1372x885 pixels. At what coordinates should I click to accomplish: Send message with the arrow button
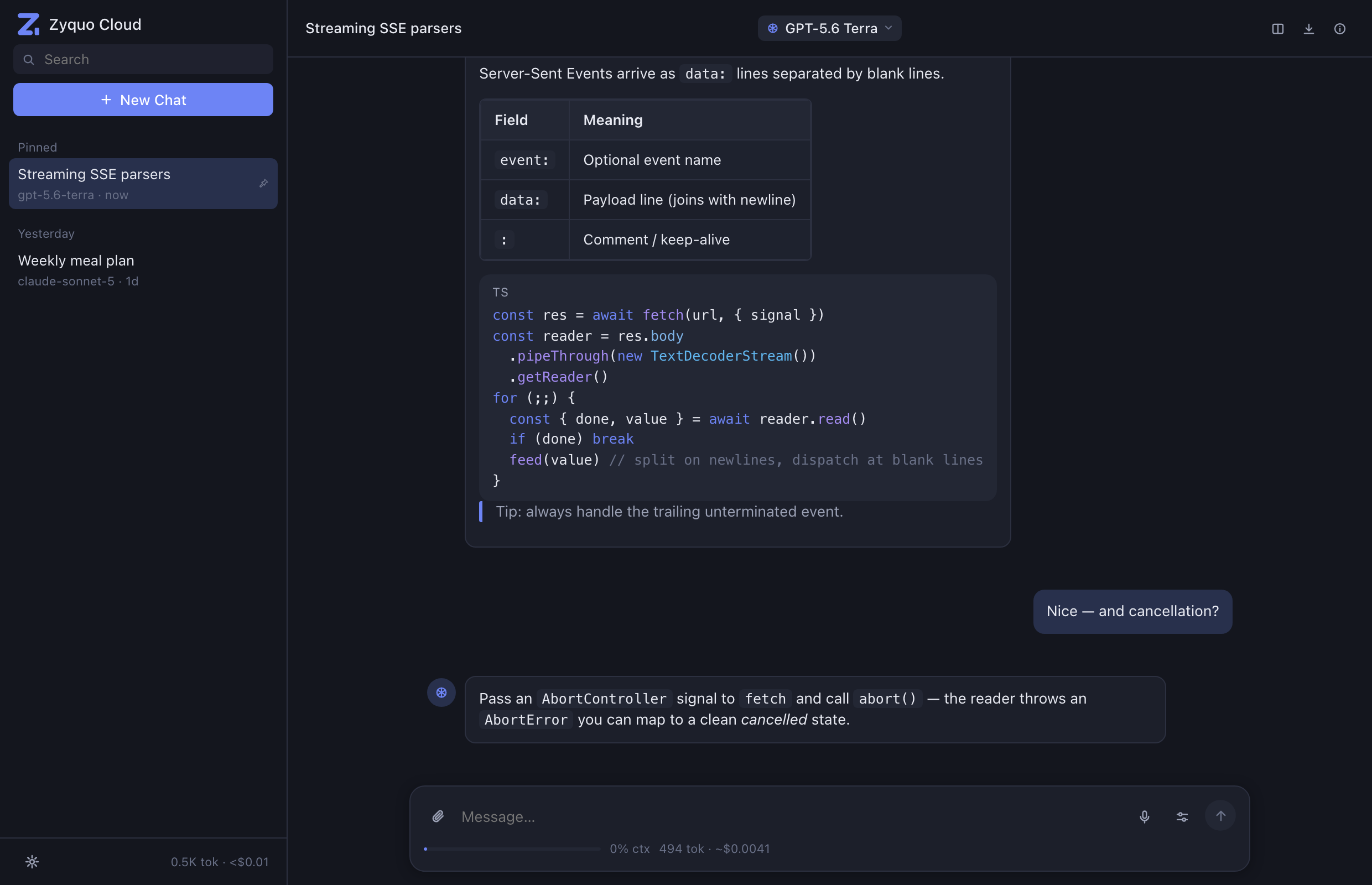(x=1220, y=815)
